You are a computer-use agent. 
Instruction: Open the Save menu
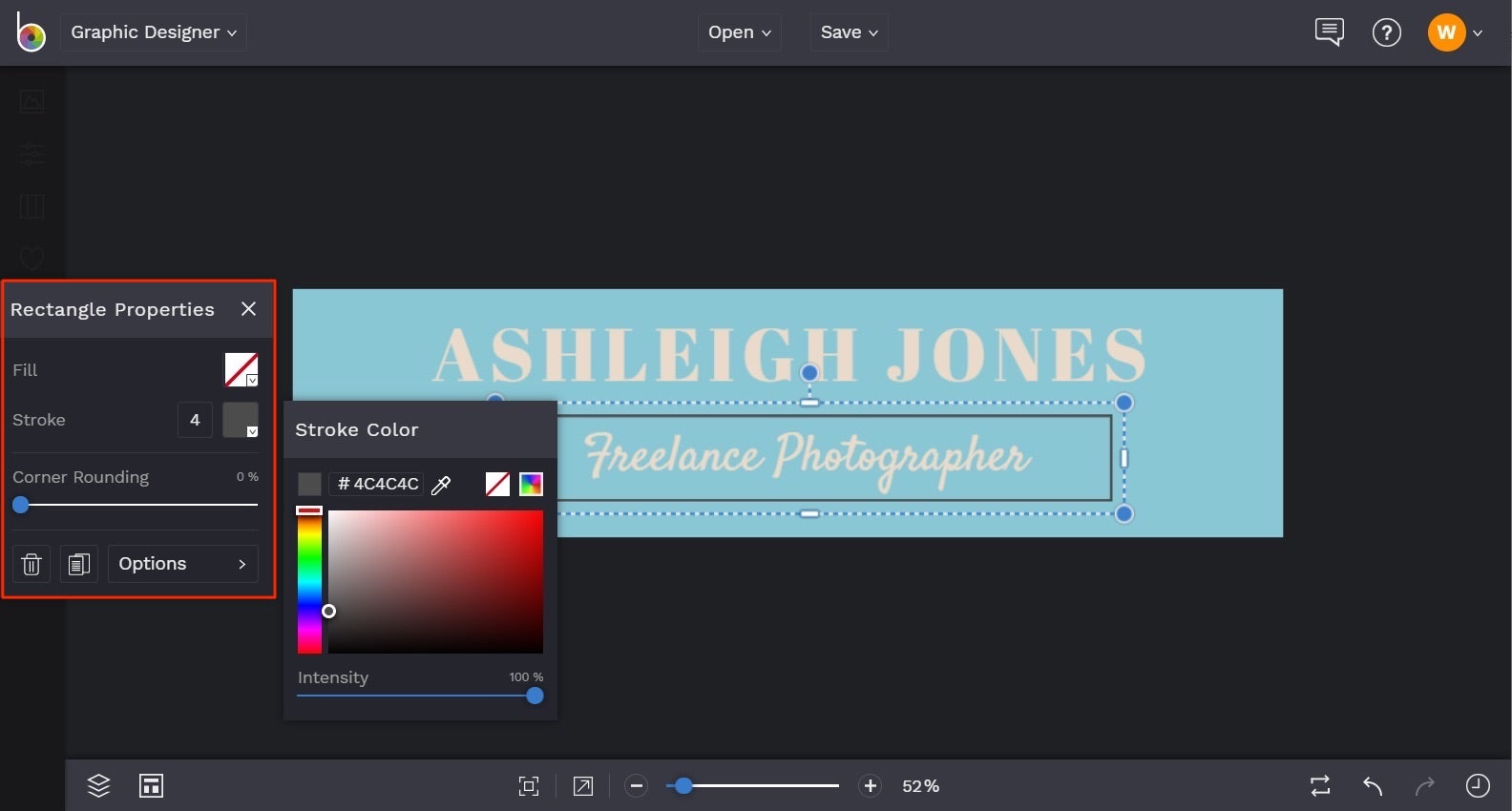(850, 32)
